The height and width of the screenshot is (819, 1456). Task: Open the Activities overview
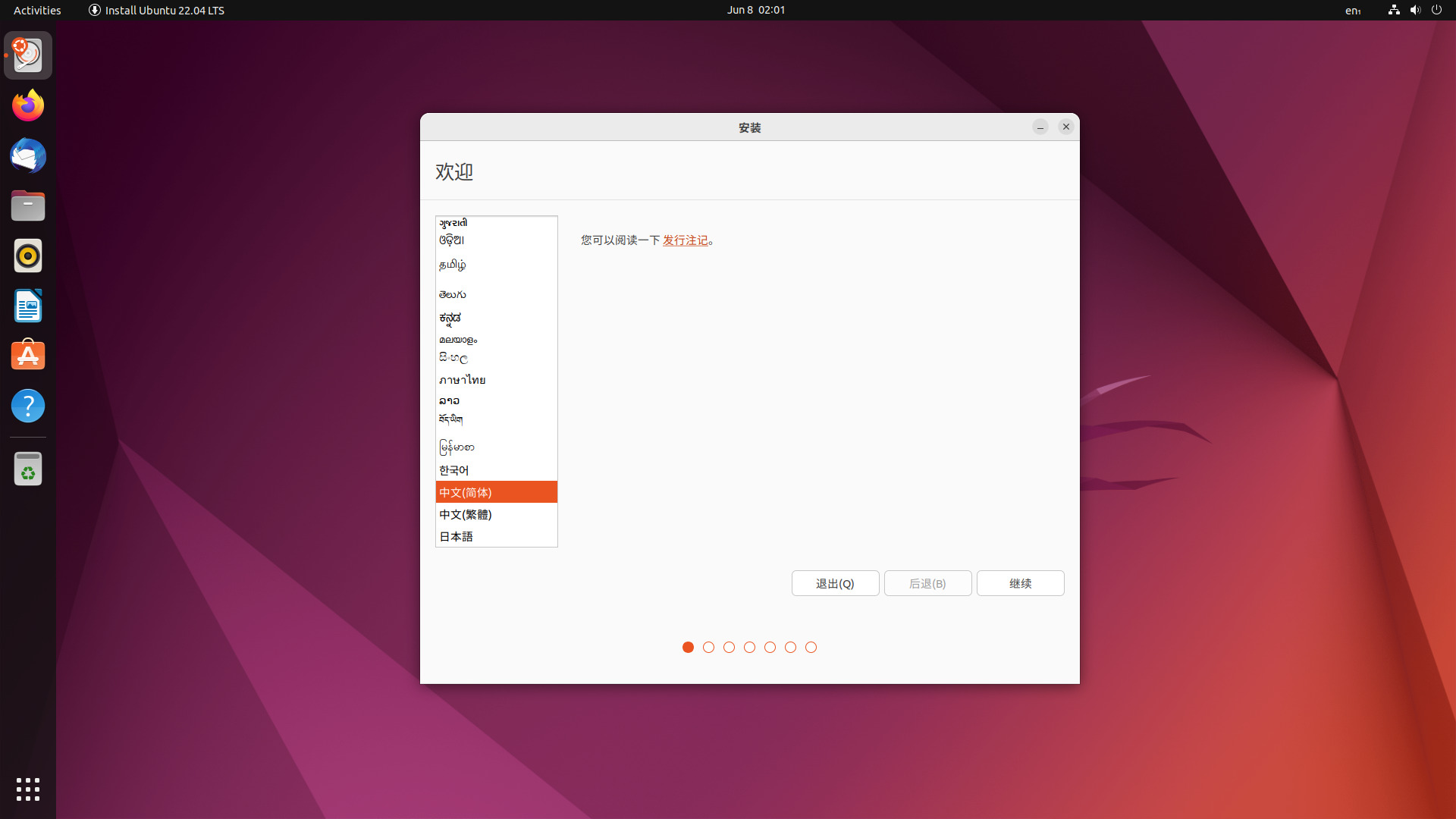(x=36, y=10)
